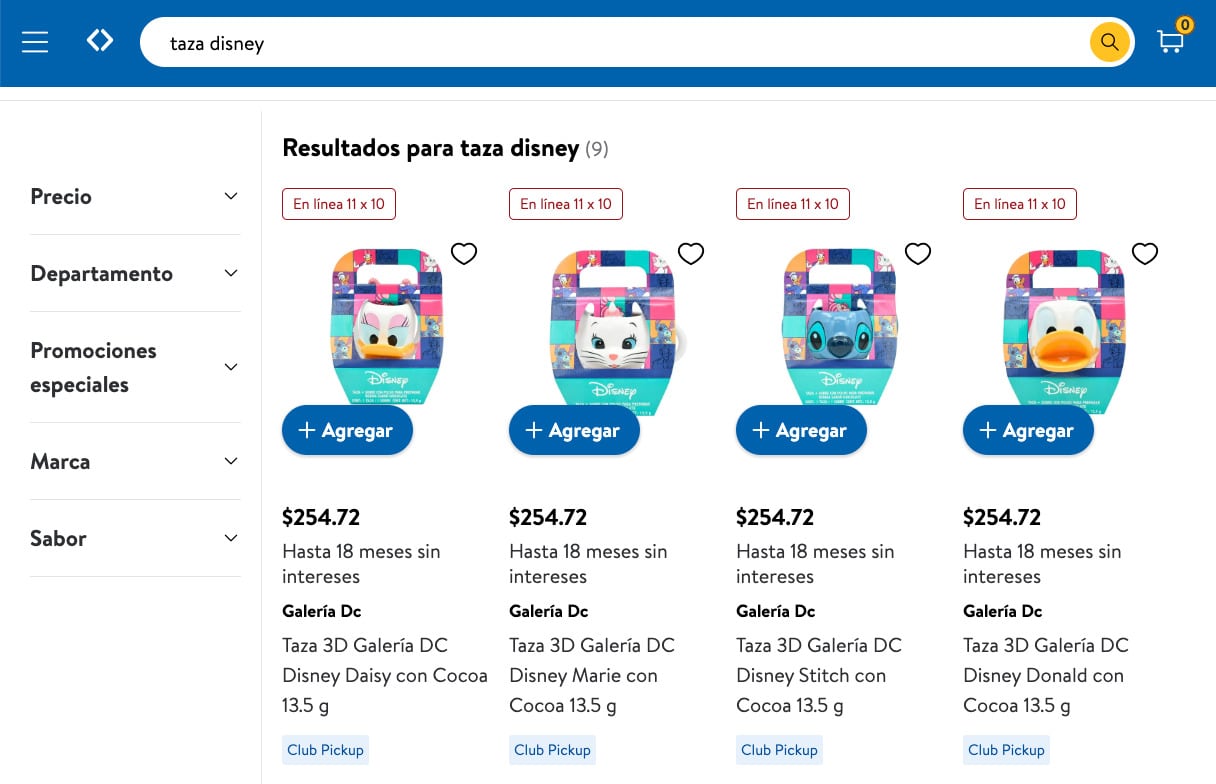Expand Promociones especiales filters
The image size is (1216, 784).
(135, 367)
